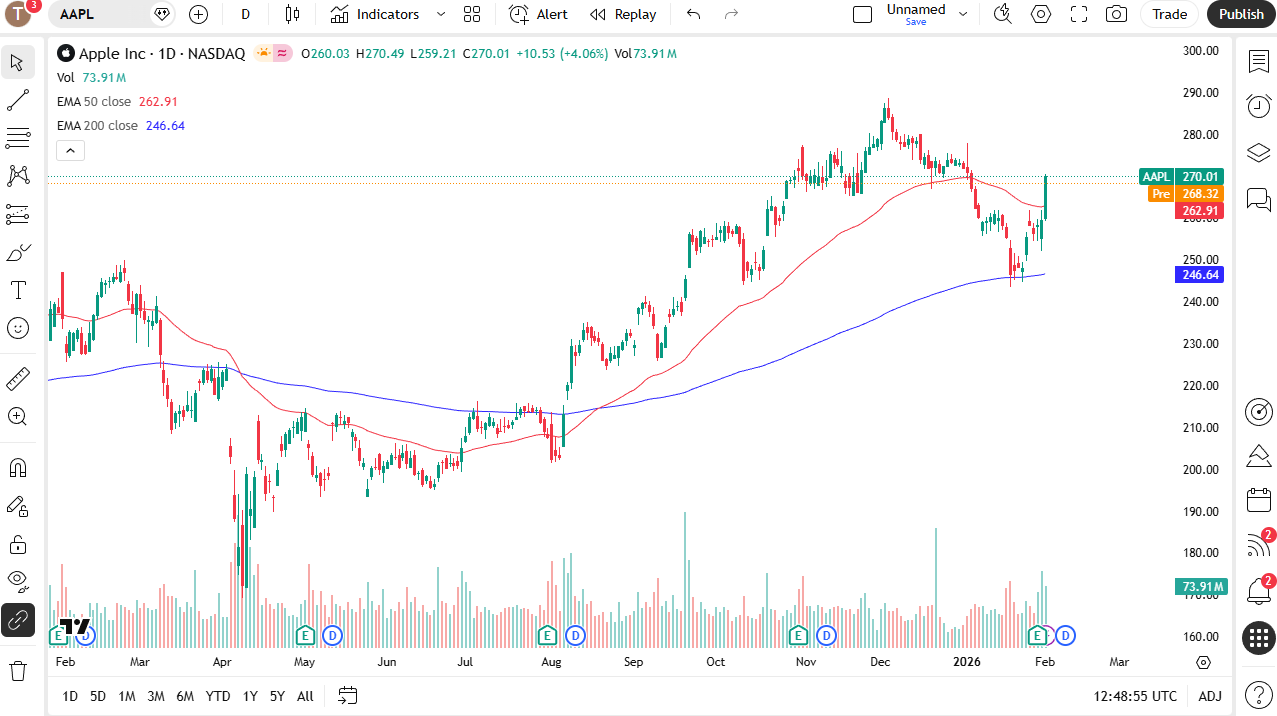Open timezone menu at 12:48:55 UTC
1277x716 pixels.
pos(1135,696)
